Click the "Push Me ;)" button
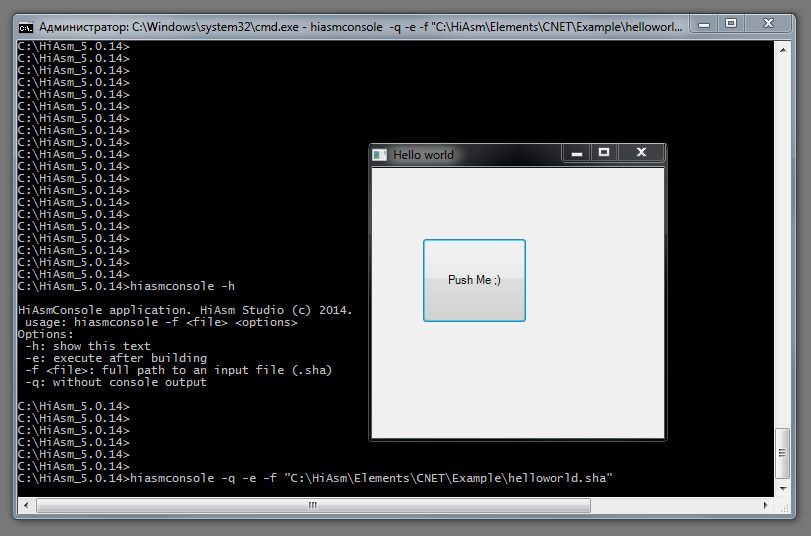 [x=474, y=280]
